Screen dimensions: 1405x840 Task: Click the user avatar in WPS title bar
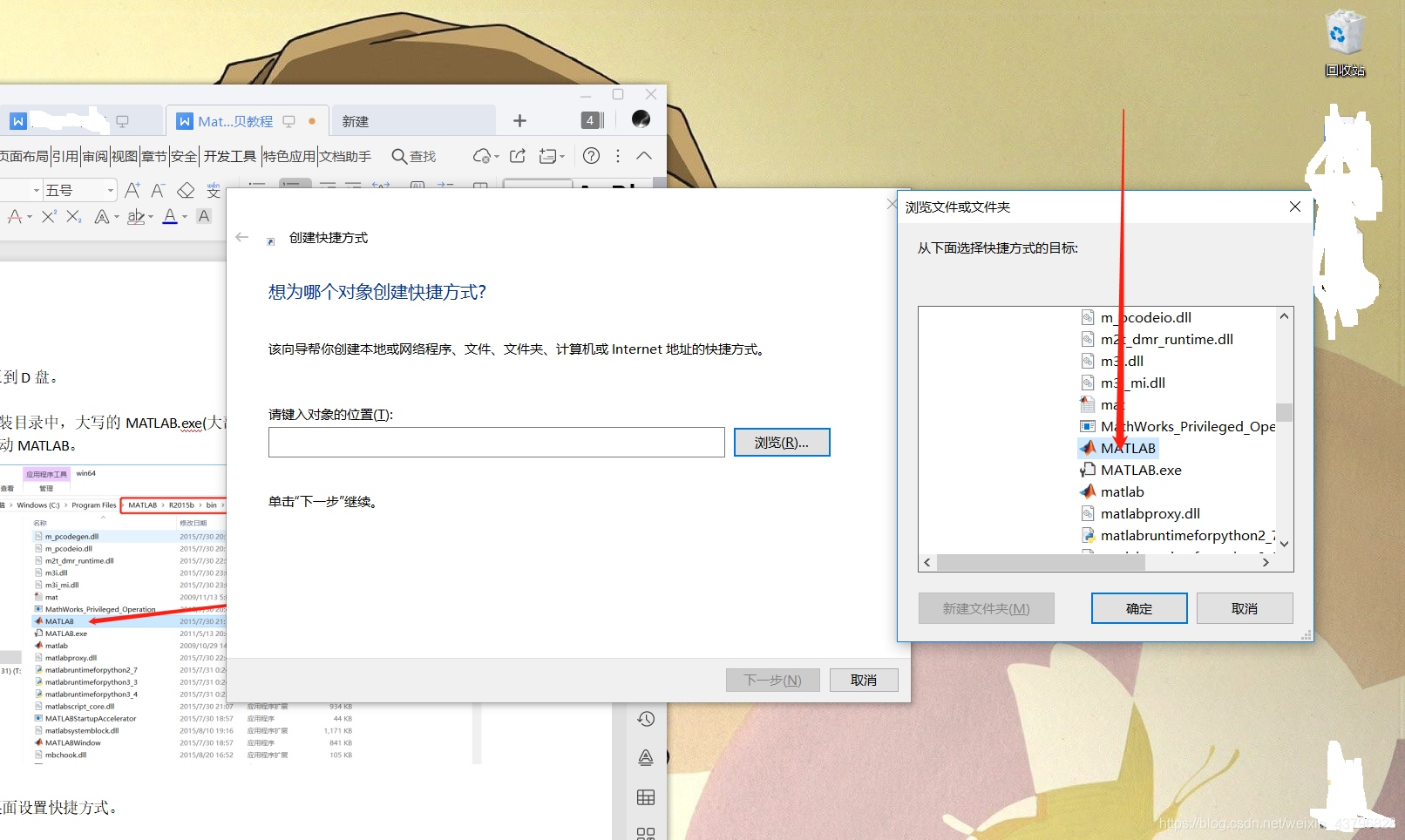pos(641,119)
